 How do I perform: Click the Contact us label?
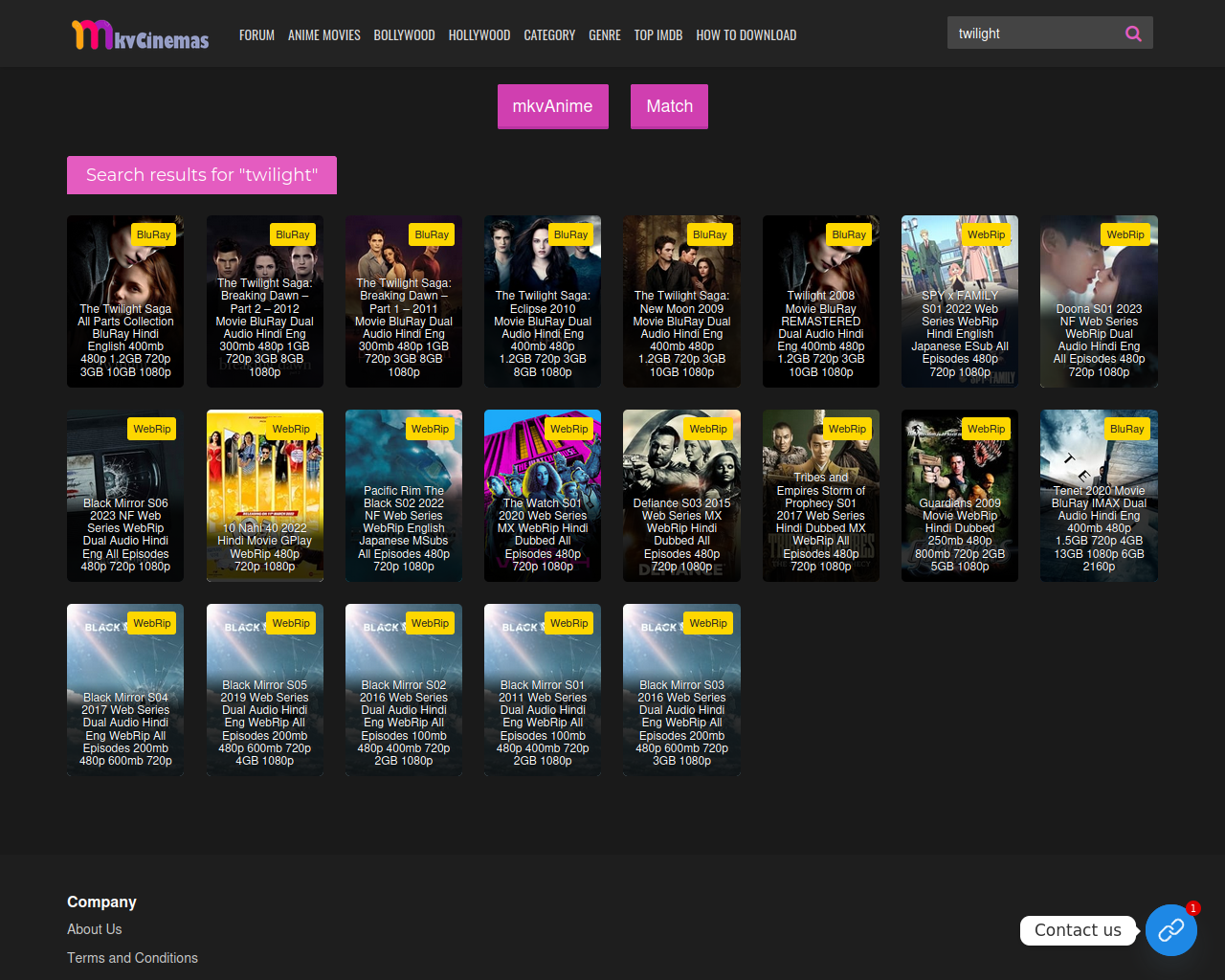coord(1078,930)
